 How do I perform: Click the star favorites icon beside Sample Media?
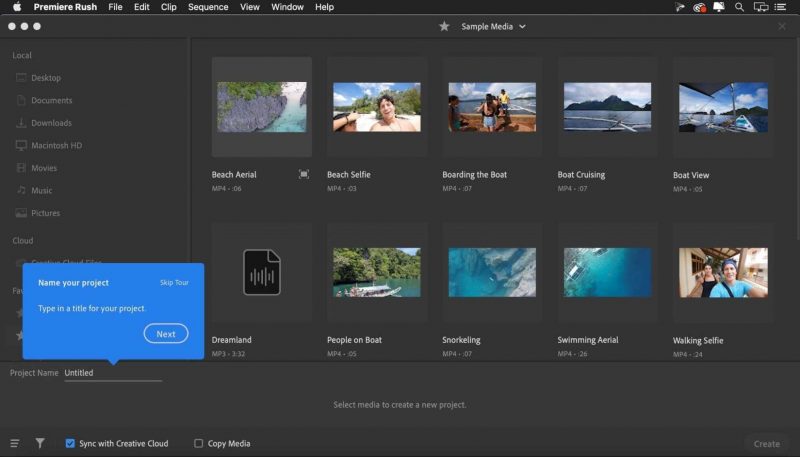[444, 26]
